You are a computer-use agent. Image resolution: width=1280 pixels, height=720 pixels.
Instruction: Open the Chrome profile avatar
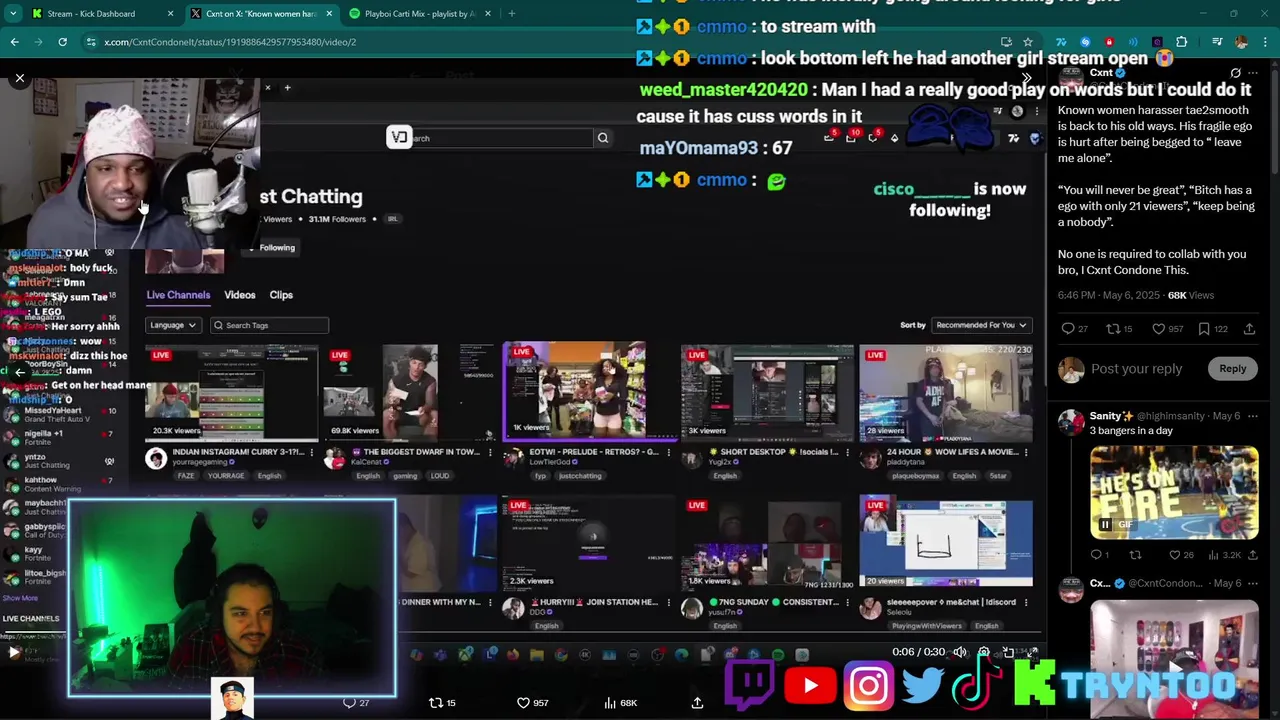coord(1241,42)
